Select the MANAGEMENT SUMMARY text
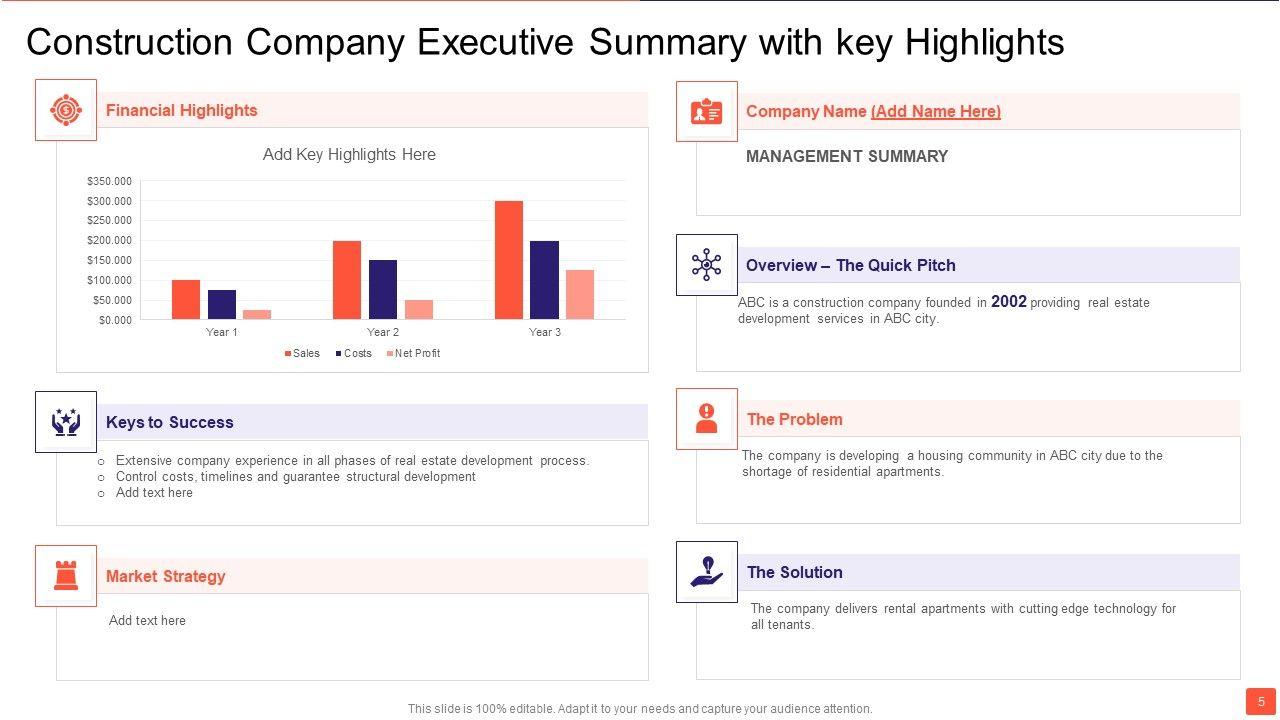This screenshot has height=720, width=1280. point(847,156)
